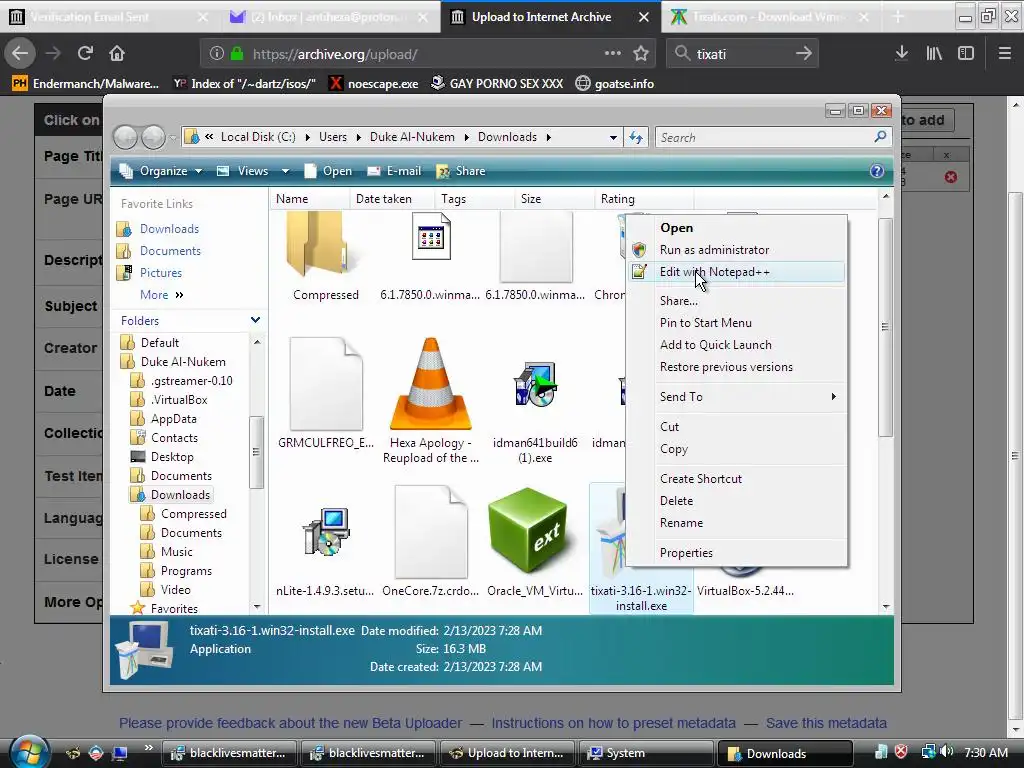Image resolution: width=1024 pixels, height=768 pixels.
Task: Click the volume tray icon
Action: (948, 752)
